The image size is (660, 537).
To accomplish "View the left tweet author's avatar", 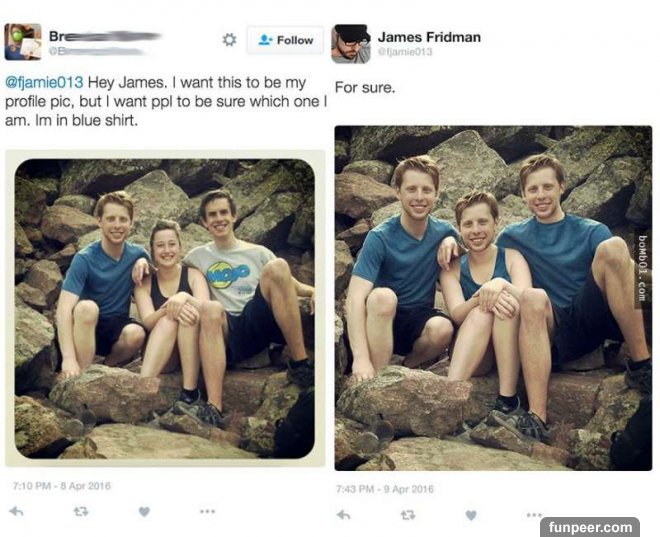I will pos(23,42).
